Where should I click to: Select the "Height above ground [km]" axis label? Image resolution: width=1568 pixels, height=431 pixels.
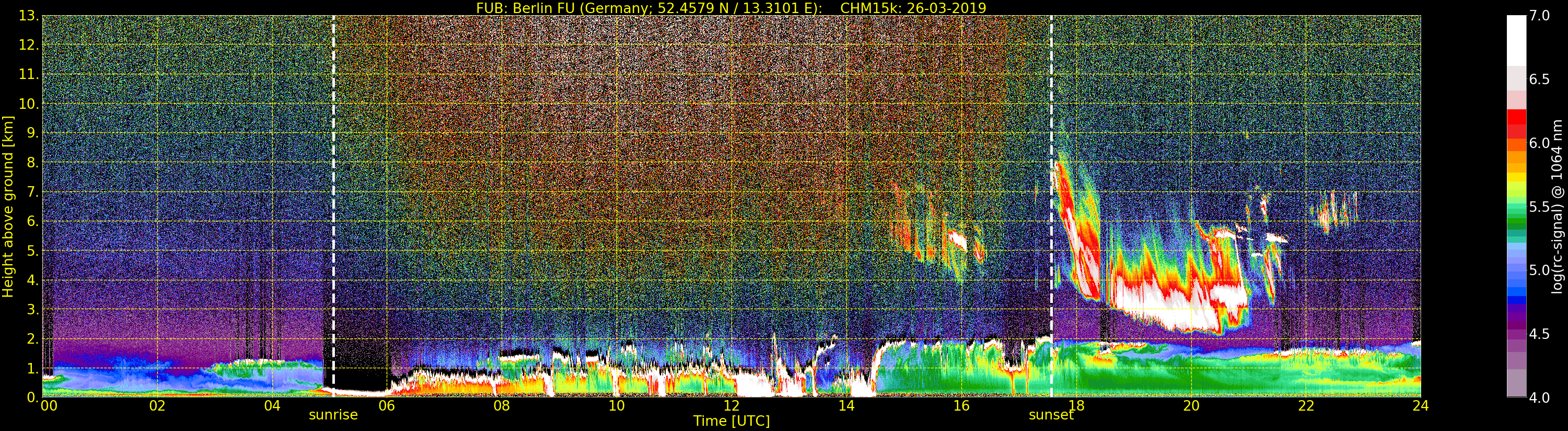[x=8, y=206]
